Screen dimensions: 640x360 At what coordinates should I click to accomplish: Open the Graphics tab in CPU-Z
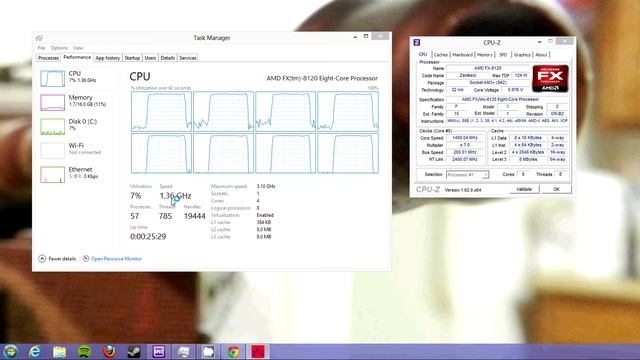click(522, 55)
